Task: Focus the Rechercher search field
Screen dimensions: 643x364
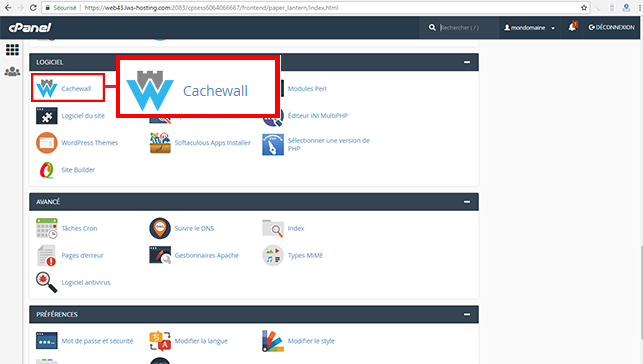Action: coord(466,27)
